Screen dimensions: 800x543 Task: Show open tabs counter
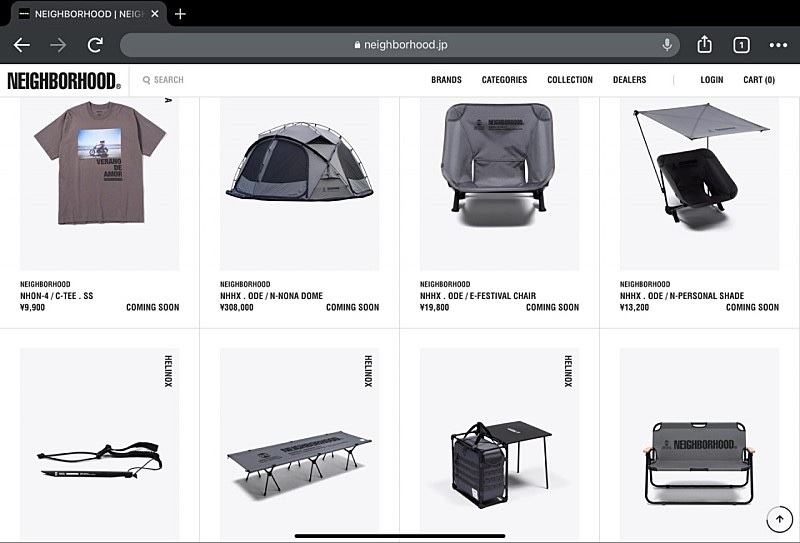click(741, 45)
